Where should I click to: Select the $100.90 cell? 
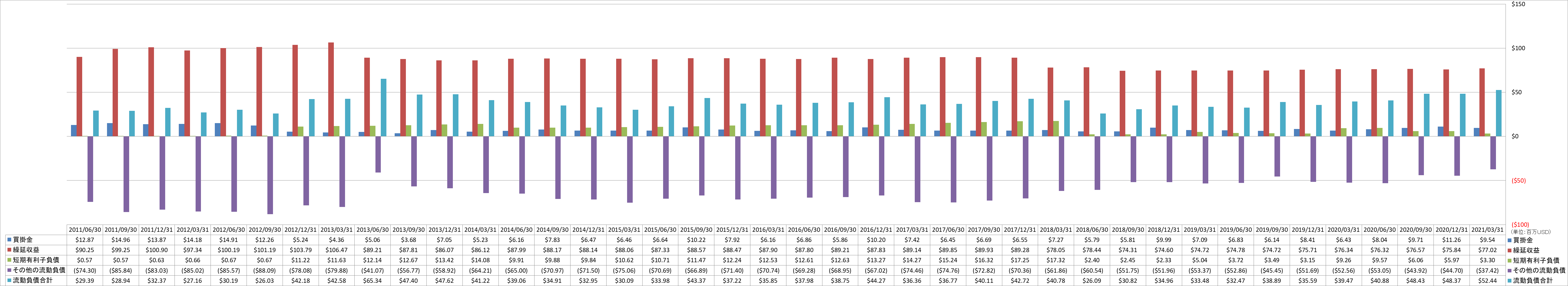coord(156,250)
